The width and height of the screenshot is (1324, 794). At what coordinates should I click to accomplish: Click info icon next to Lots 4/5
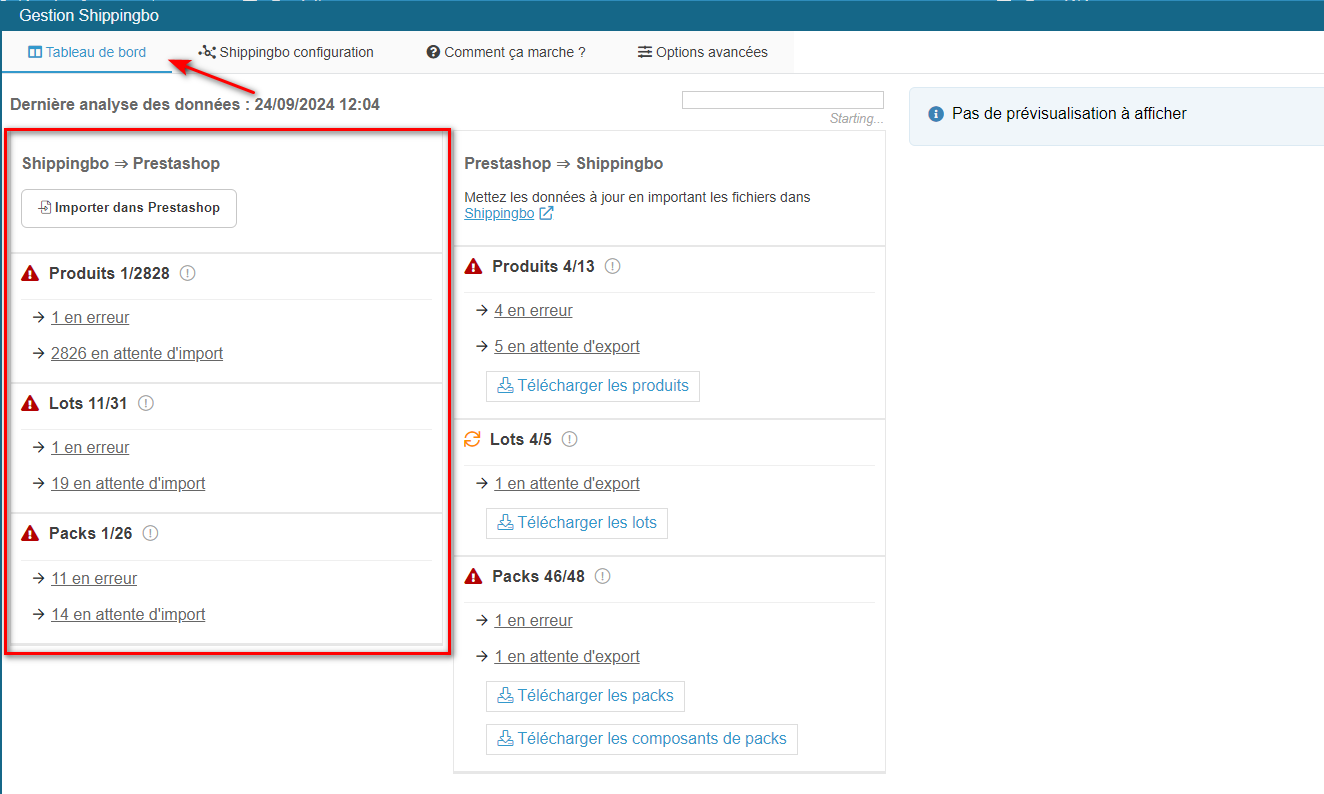click(x=570, y=439)
